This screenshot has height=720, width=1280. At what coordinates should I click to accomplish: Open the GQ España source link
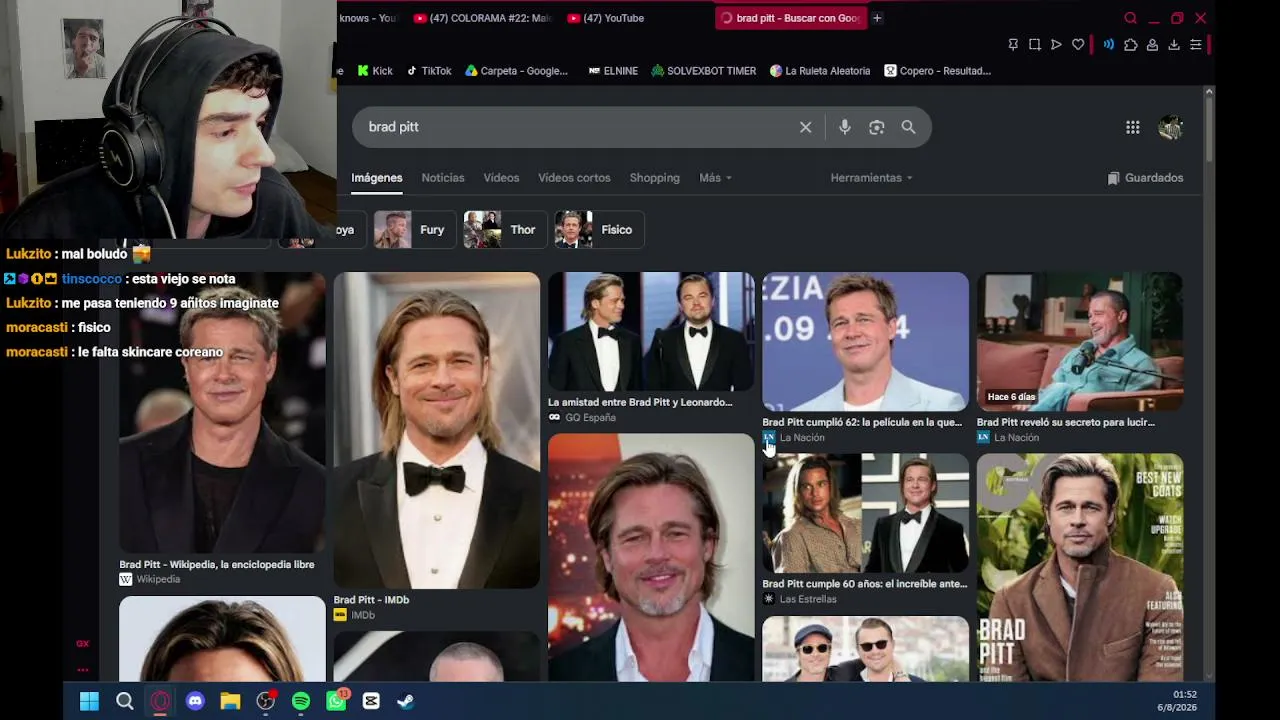pyautogui.click(x=582, y=418)
